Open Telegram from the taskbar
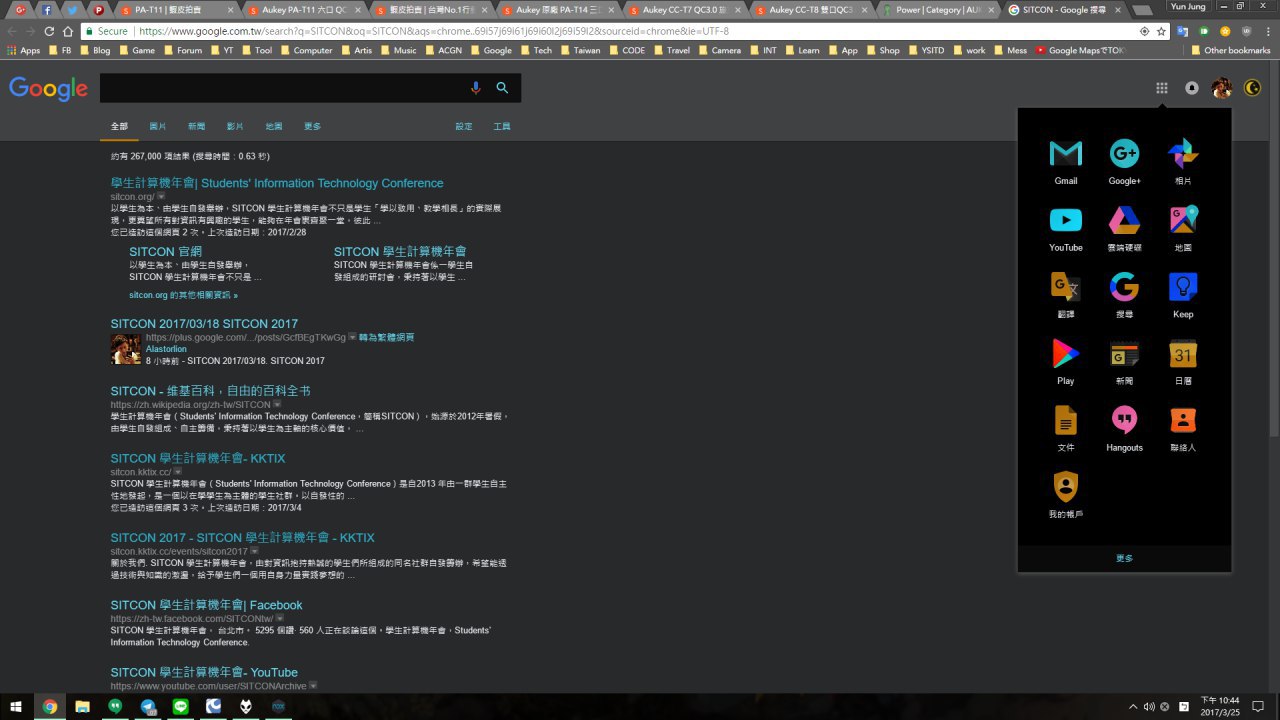The width and height of the screenshot is (1280, 720). [x=148, y=706]
